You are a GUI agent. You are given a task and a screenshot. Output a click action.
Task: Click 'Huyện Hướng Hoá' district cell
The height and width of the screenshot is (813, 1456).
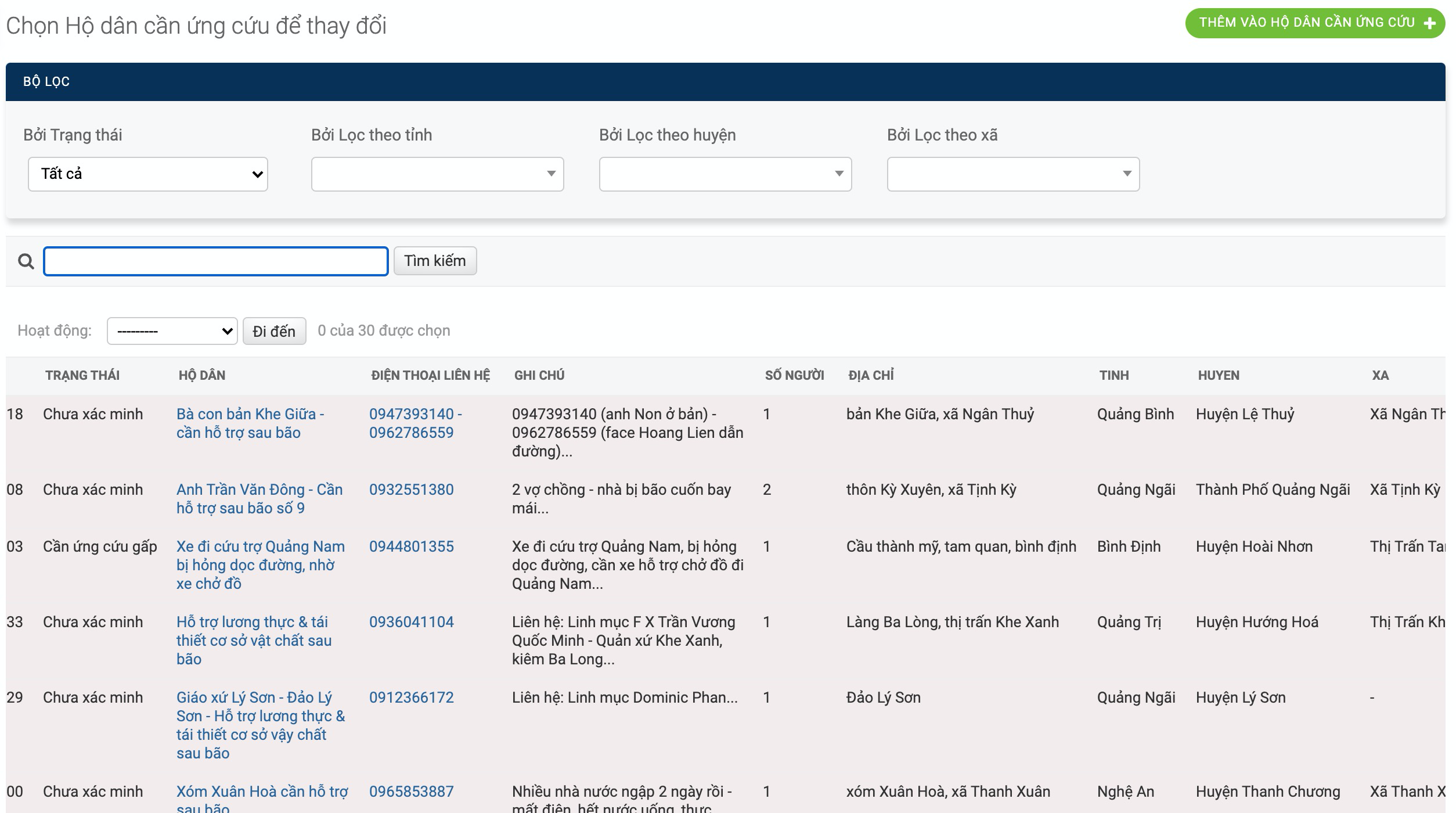(1257, 622)
